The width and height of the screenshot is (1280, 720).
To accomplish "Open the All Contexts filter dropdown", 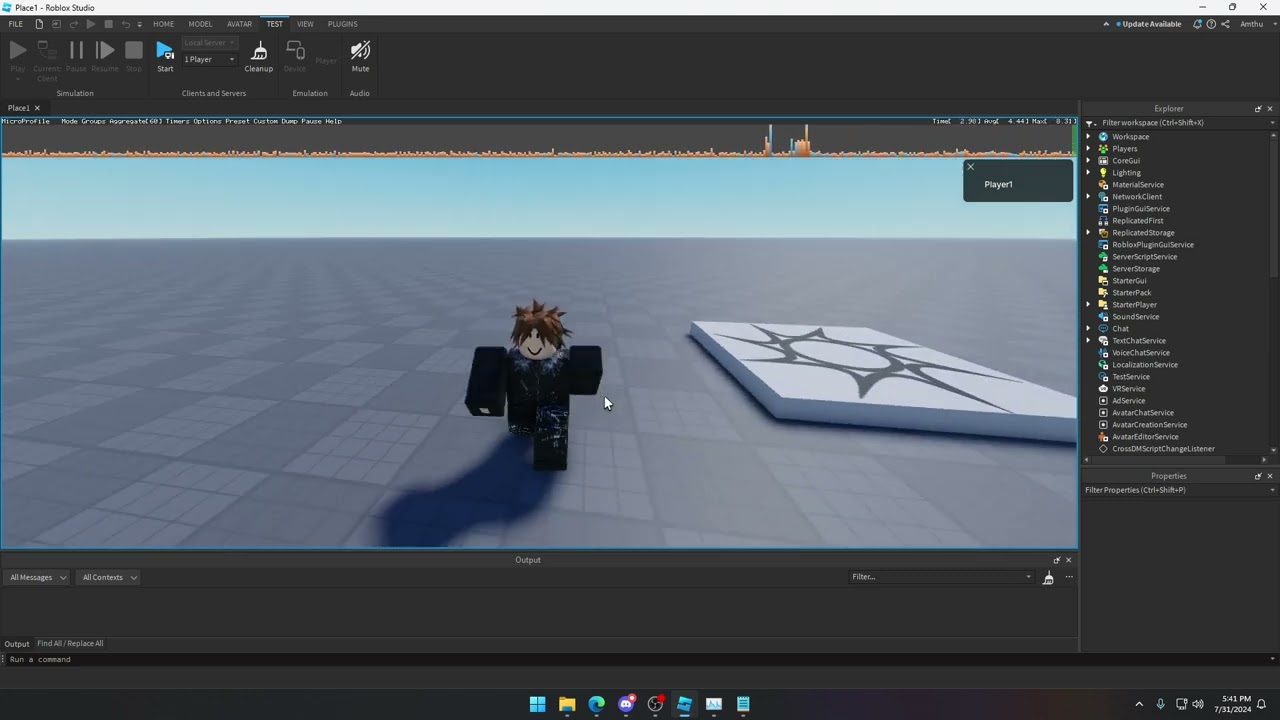I will point(109,578).
